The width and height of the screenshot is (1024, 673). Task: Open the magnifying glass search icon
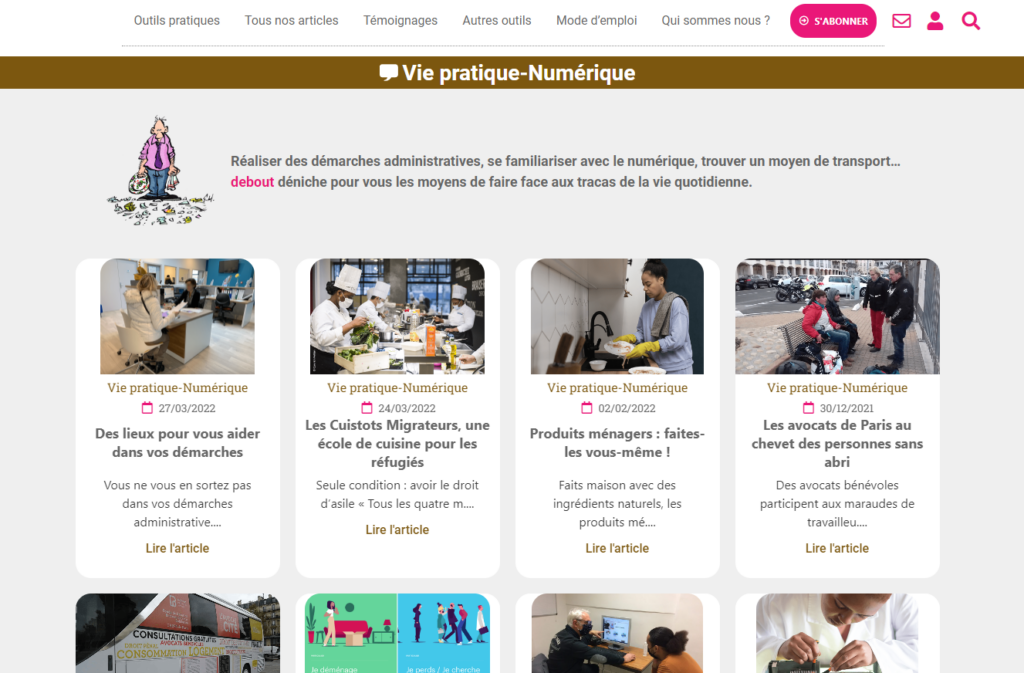point(971,21)
